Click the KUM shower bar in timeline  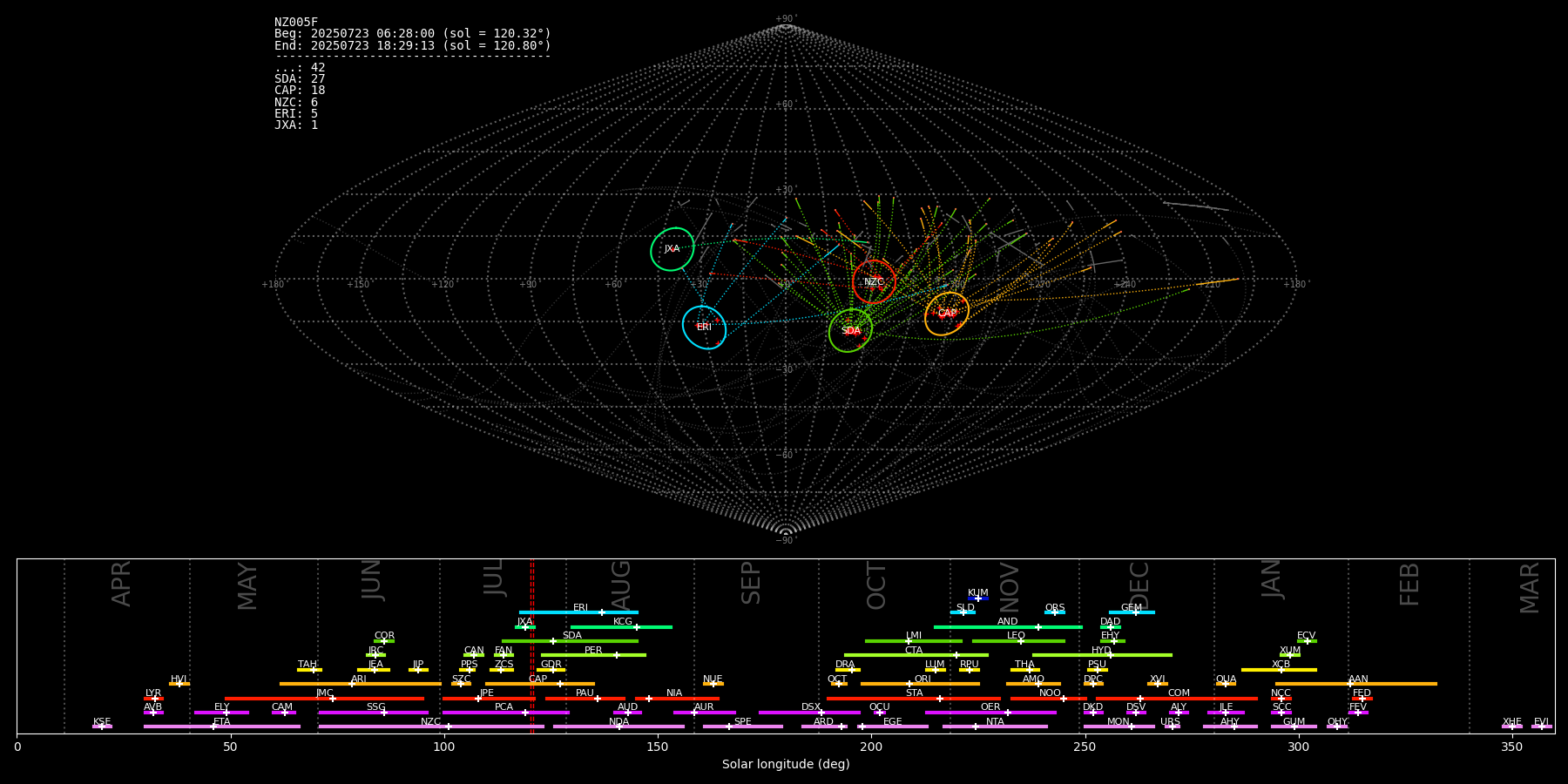[x=978, y=598]
